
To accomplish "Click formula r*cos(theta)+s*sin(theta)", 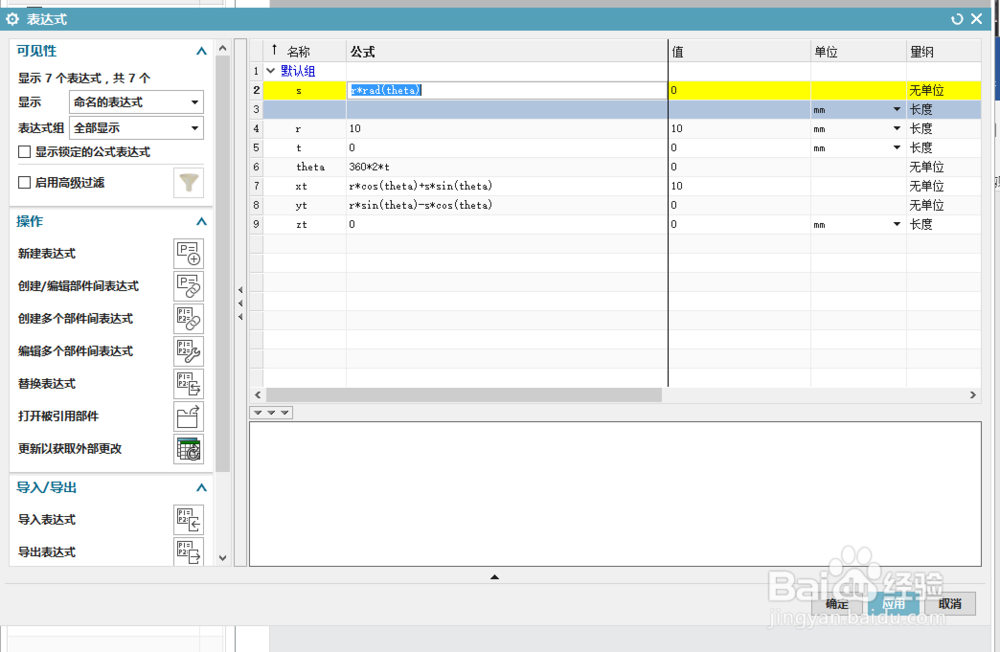I will pos(421,186).
